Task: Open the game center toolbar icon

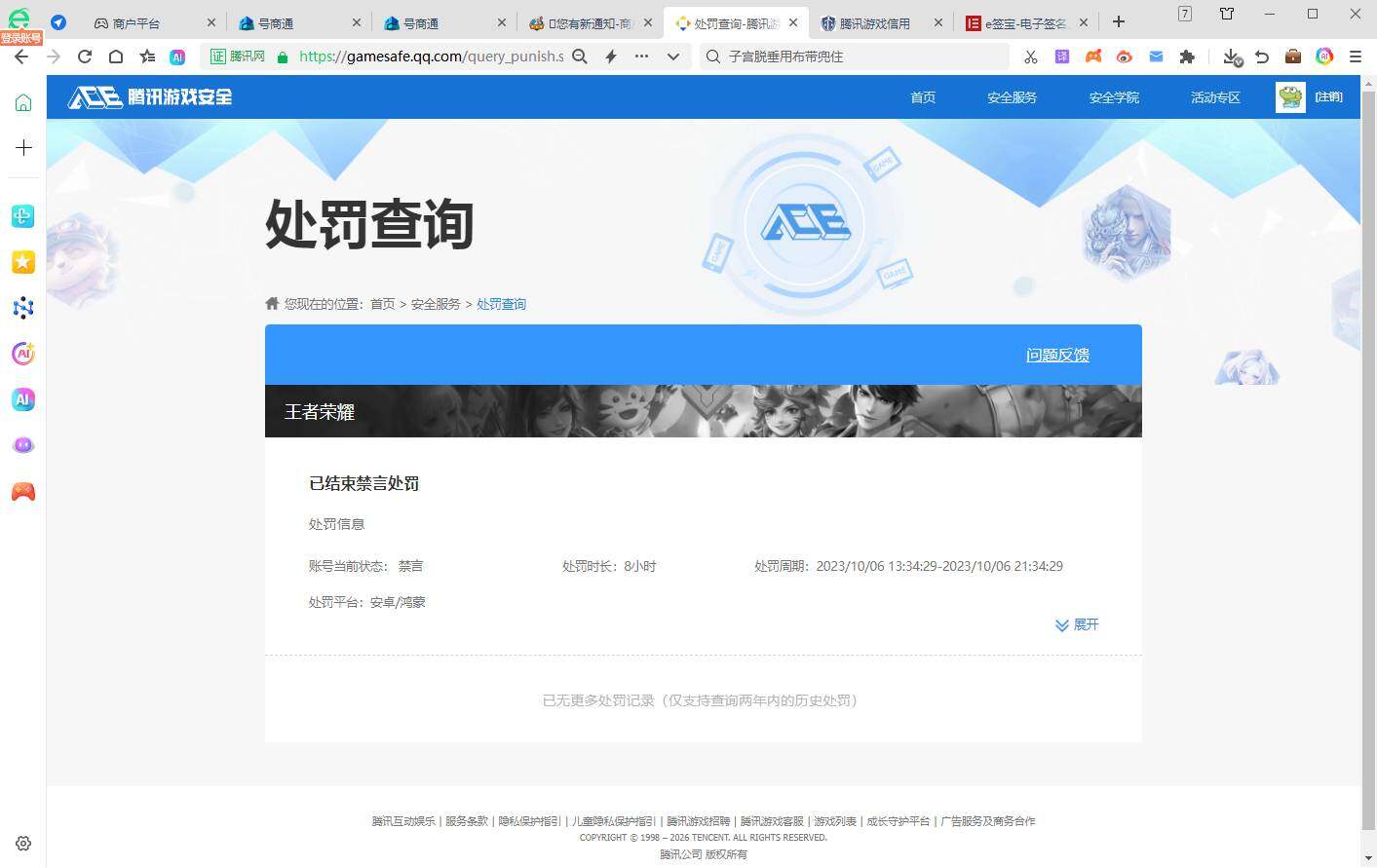Action: click(1092, 57)
